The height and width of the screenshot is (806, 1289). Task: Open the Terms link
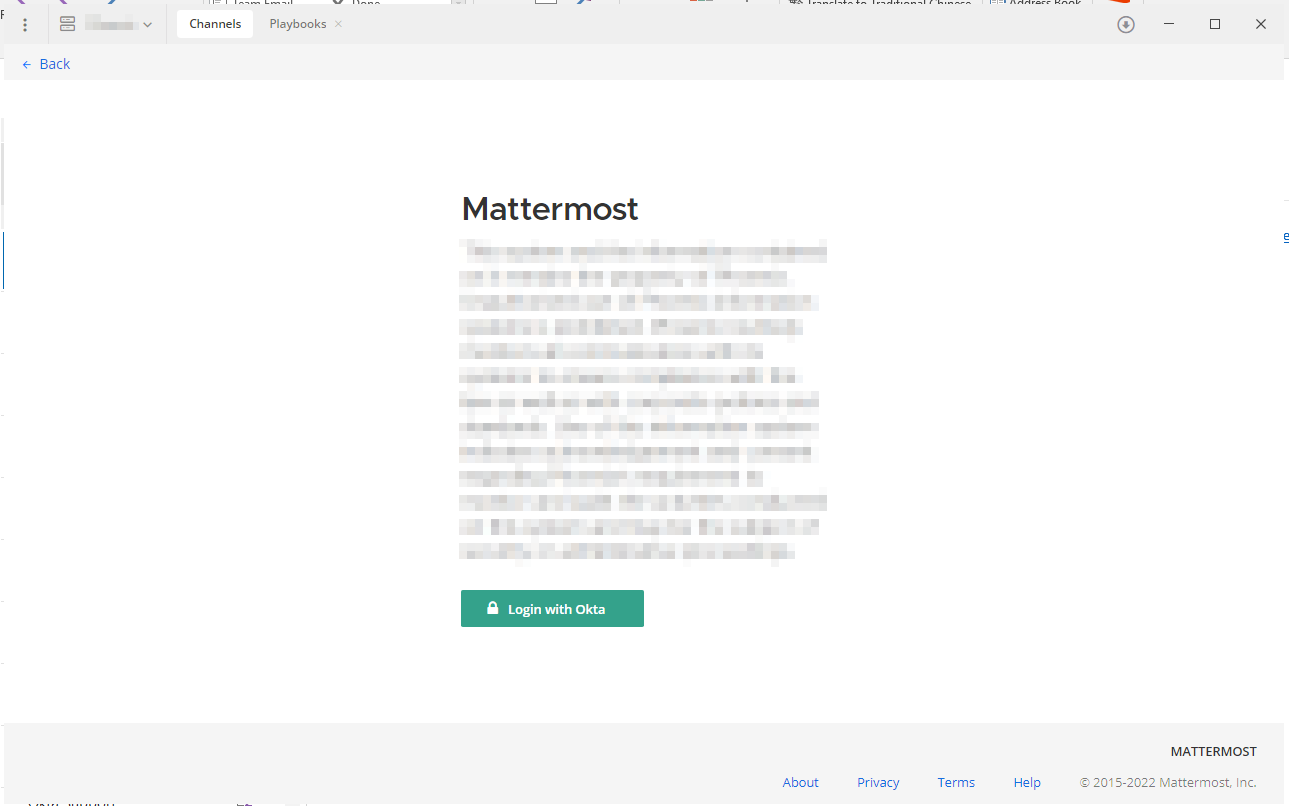[x=955, y=782]
